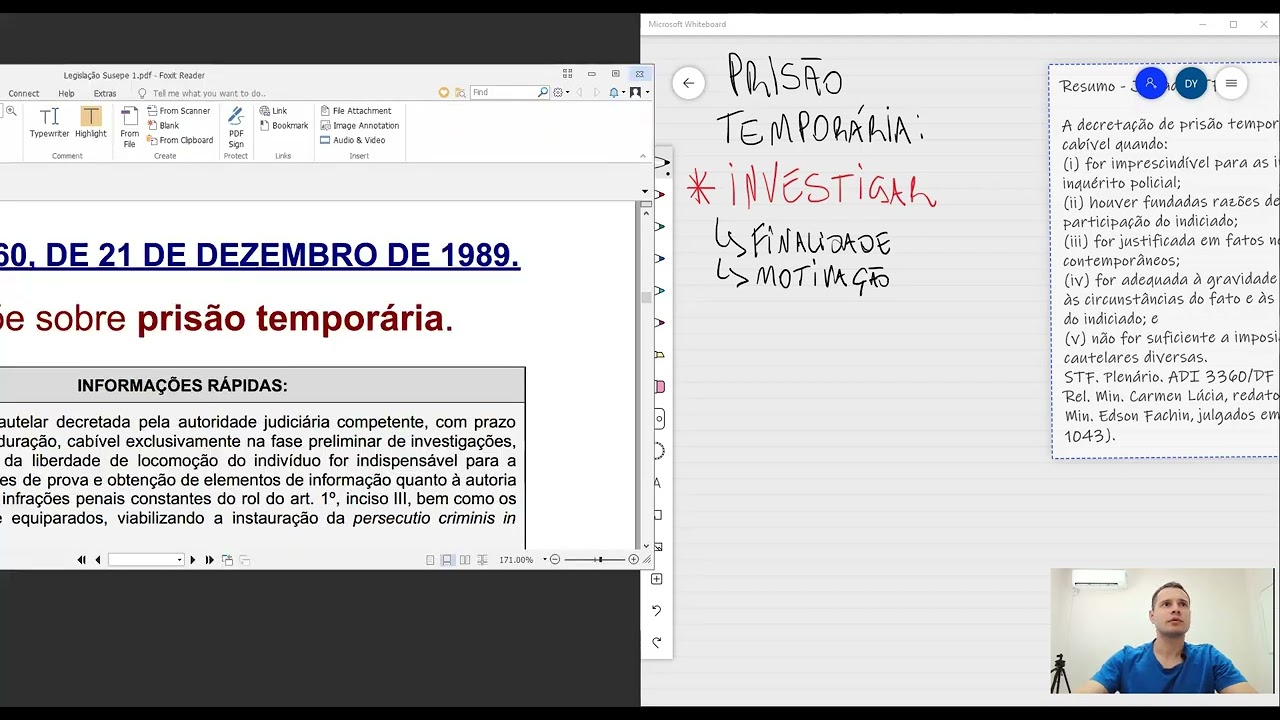Add an Image Annotation
The height and width of the screenshot is (720, 1280).
coord(359,126)
